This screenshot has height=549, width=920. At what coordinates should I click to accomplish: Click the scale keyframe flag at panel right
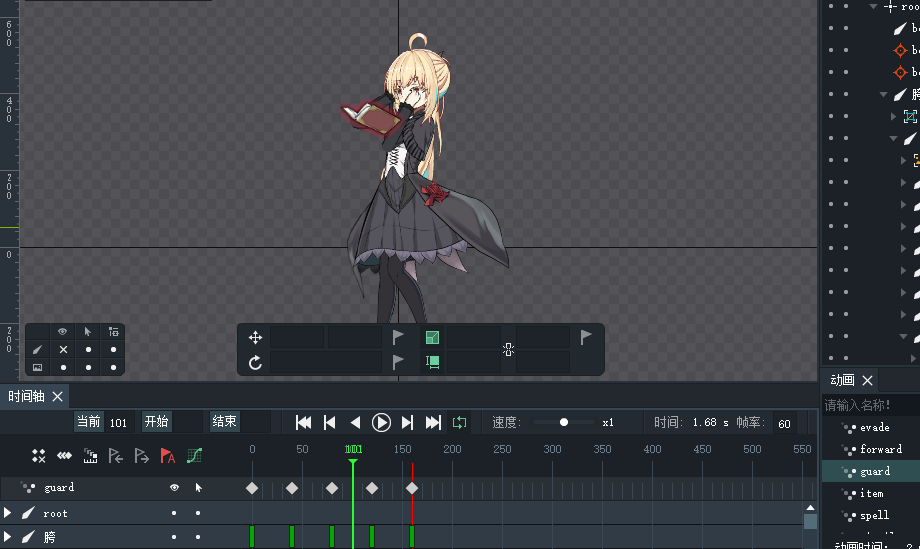point(586,337)
